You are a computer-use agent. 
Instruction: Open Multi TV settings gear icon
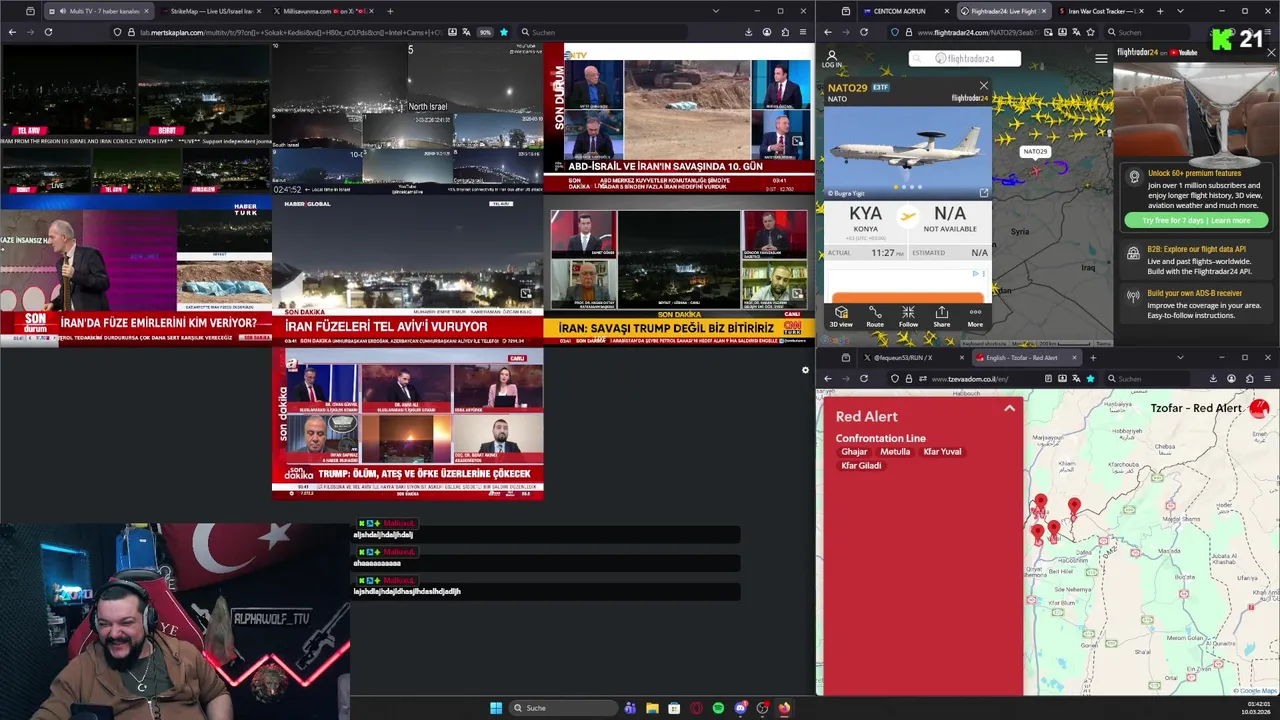[x=805, y=370]
